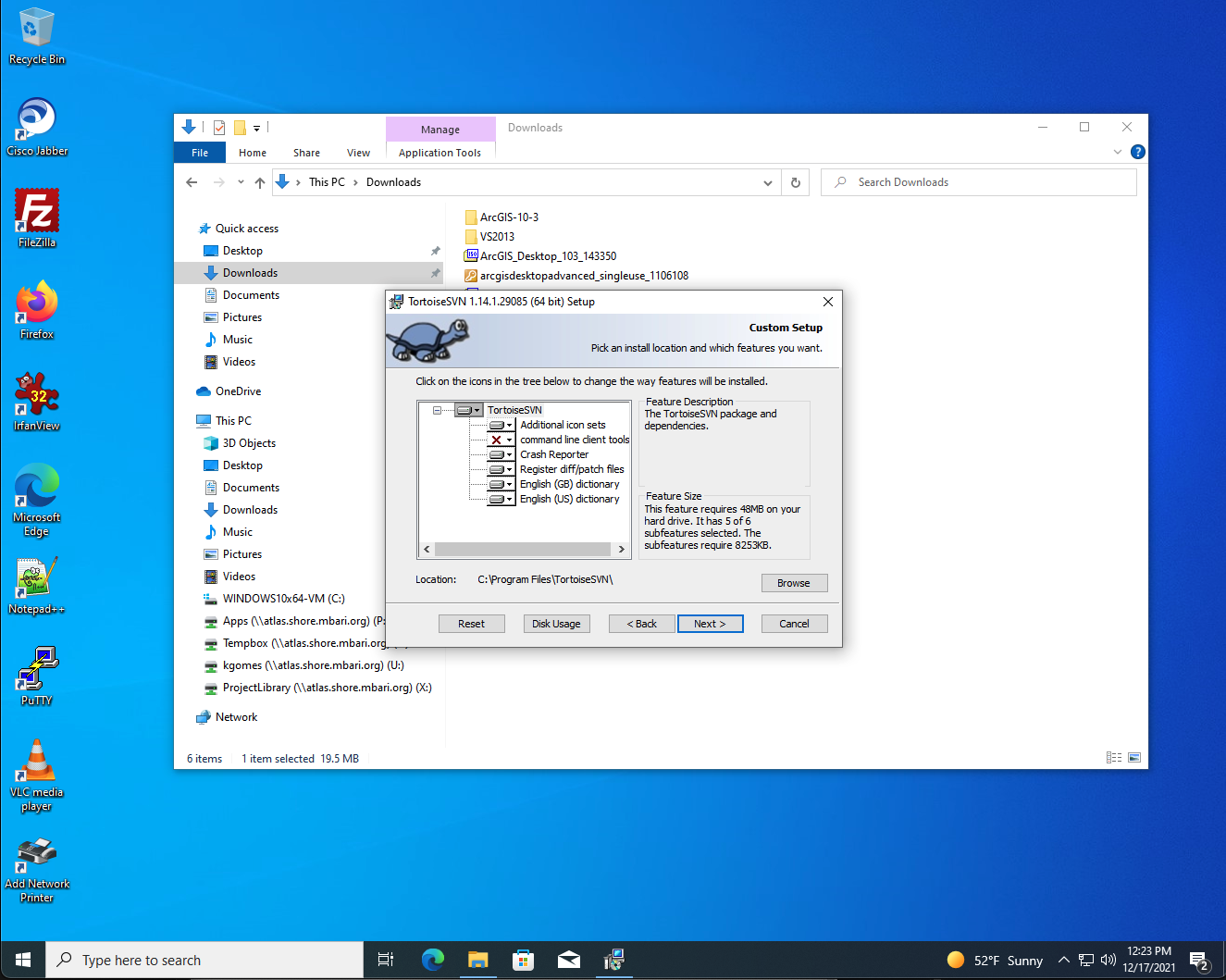Open recent locations dropdown in Explorer
Screen dimensions: 1226x980
click(x=241, y=182)
